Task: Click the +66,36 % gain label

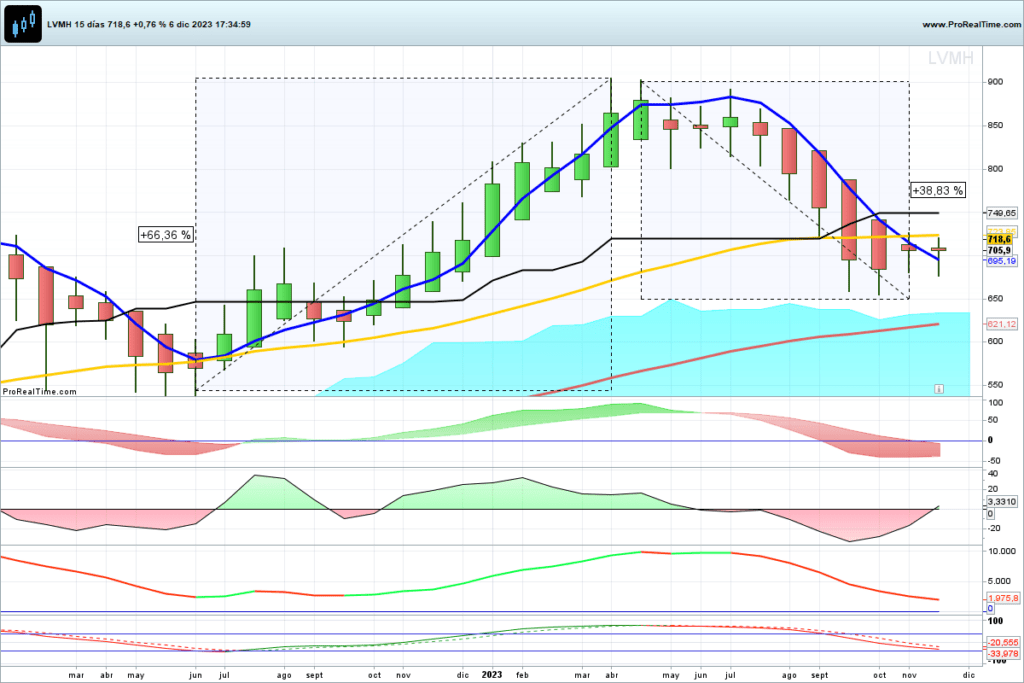Action: point(166,234)
